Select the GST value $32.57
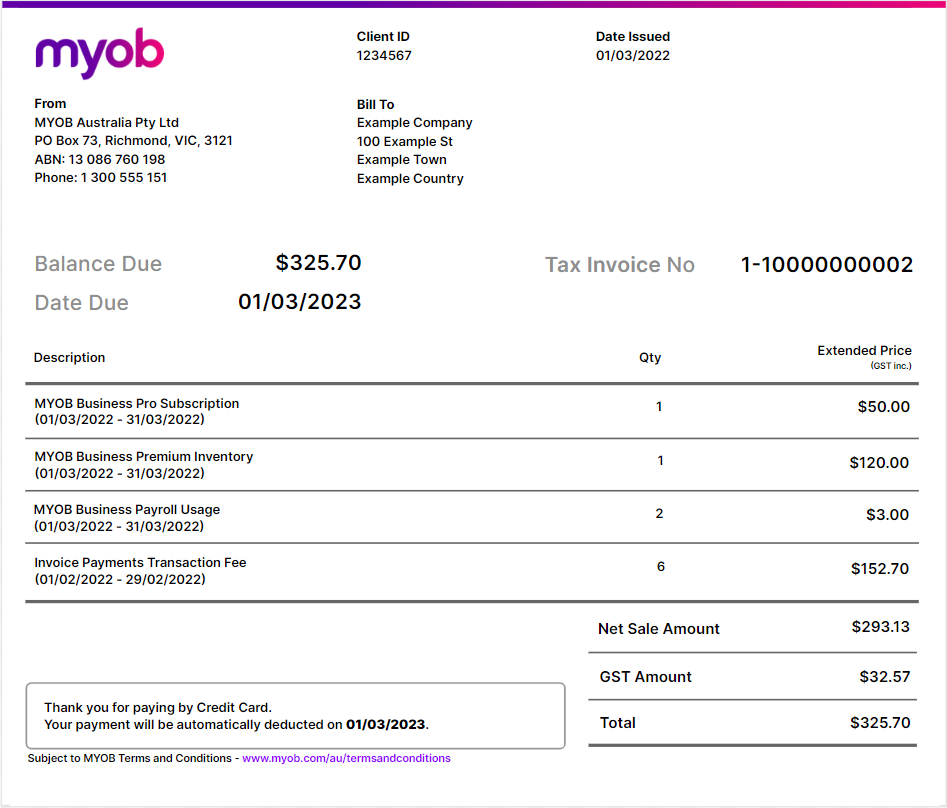 [885, 677]
